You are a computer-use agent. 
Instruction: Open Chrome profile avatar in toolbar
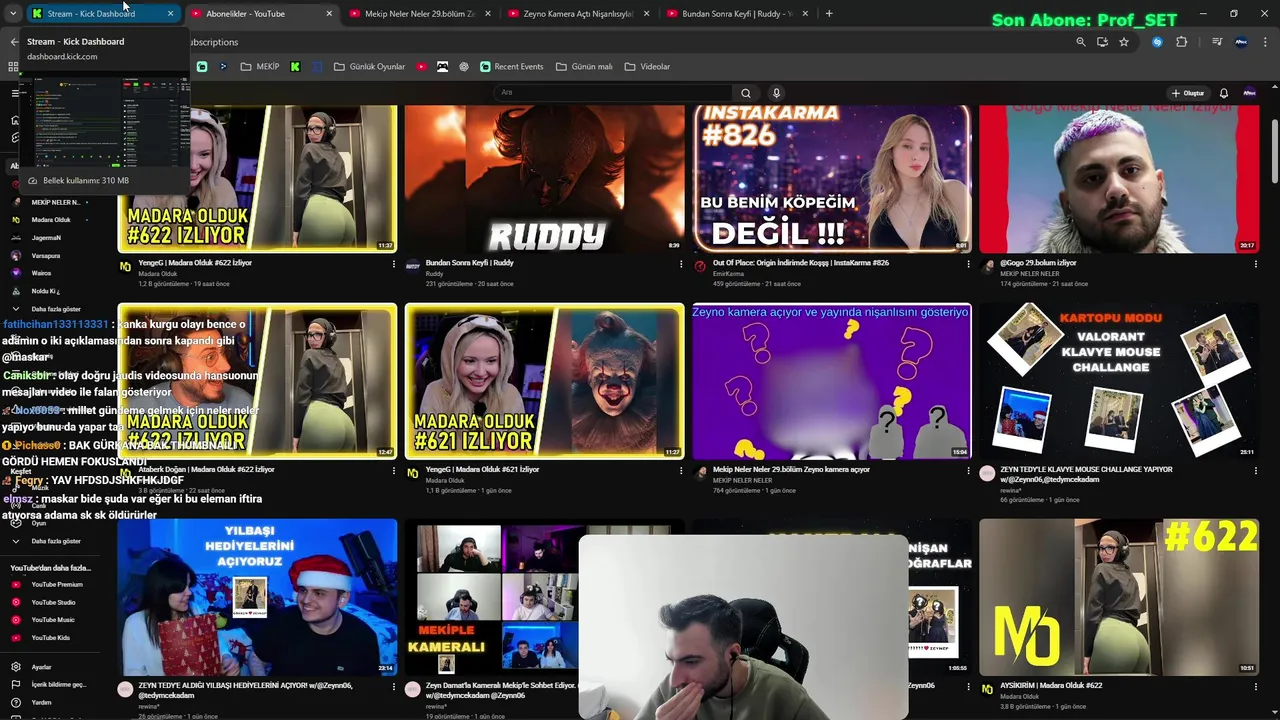tap(1241, 42)
